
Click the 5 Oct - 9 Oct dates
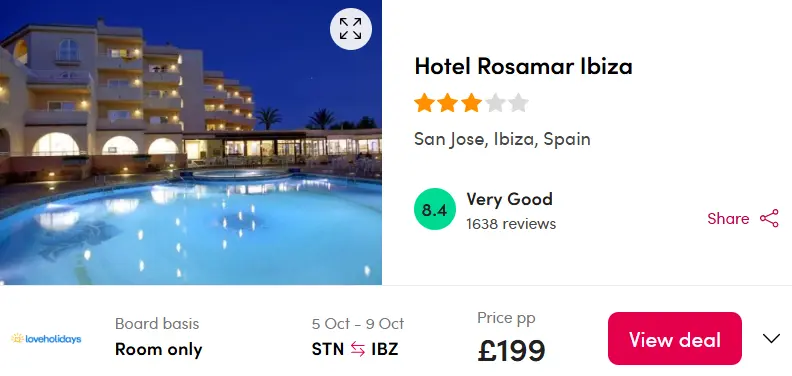coord(358,323)
